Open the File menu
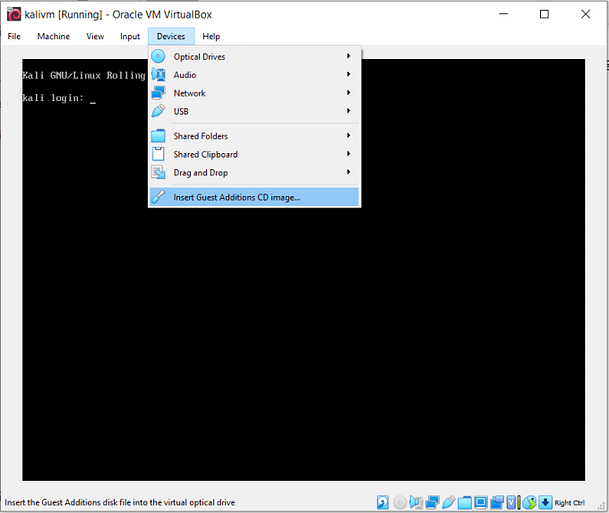 (14, 36)
